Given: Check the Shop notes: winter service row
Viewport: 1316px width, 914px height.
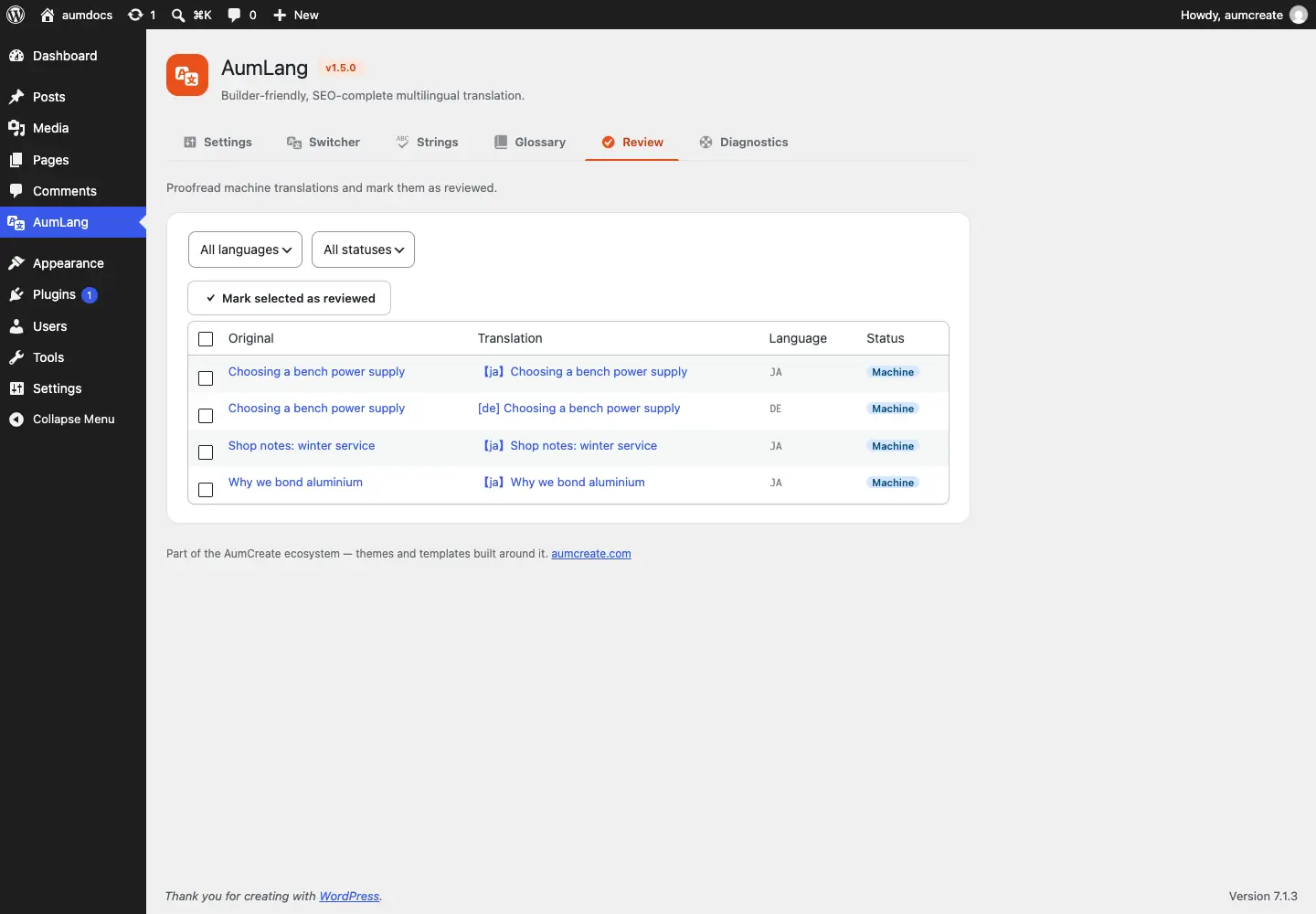Looking at the screenshot, I should (x=206, y=452).
